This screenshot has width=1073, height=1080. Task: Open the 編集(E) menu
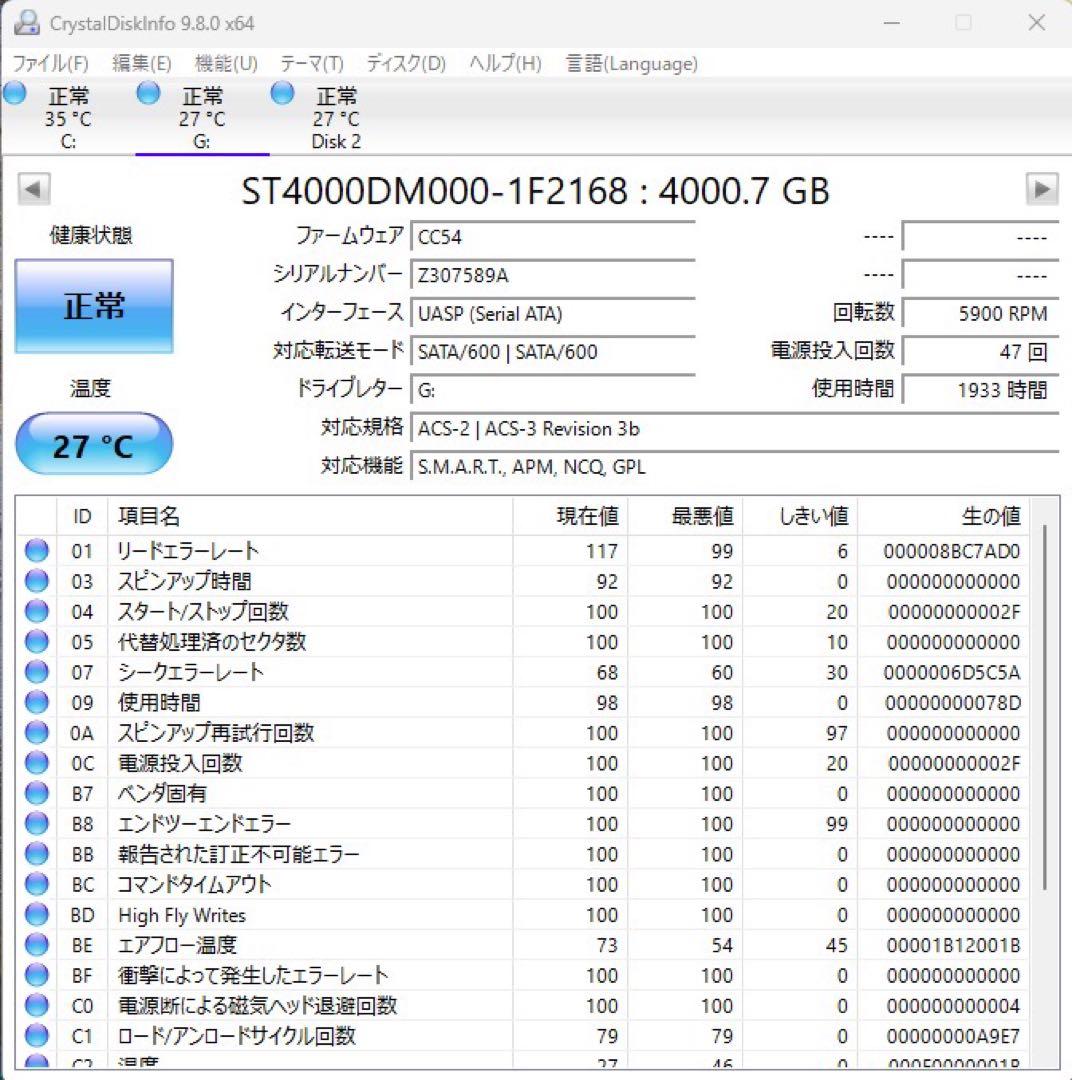(x=141, y=64)
